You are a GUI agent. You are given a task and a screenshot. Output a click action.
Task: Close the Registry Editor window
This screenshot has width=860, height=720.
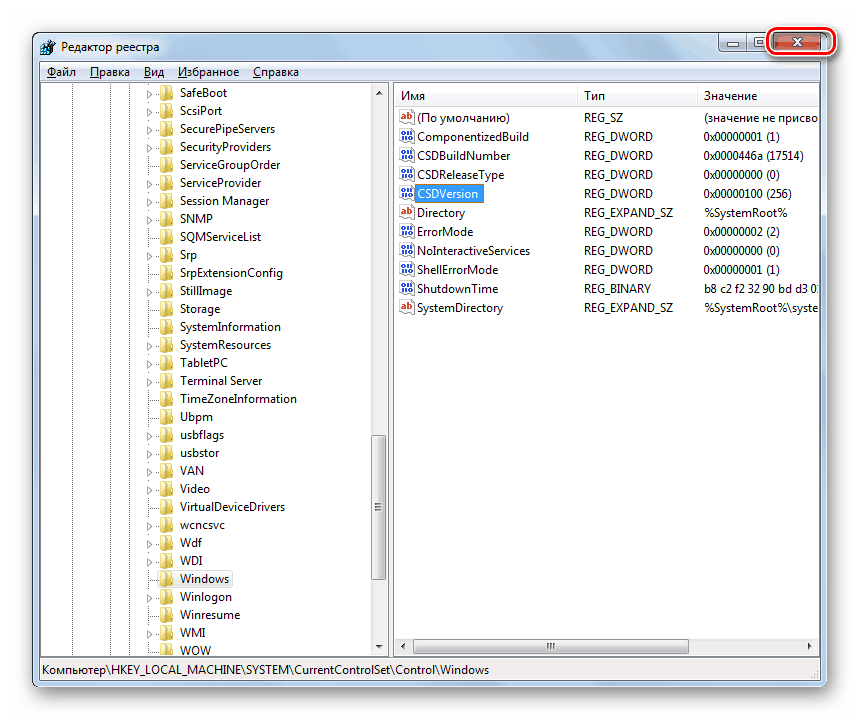click(x=798, y=42)
